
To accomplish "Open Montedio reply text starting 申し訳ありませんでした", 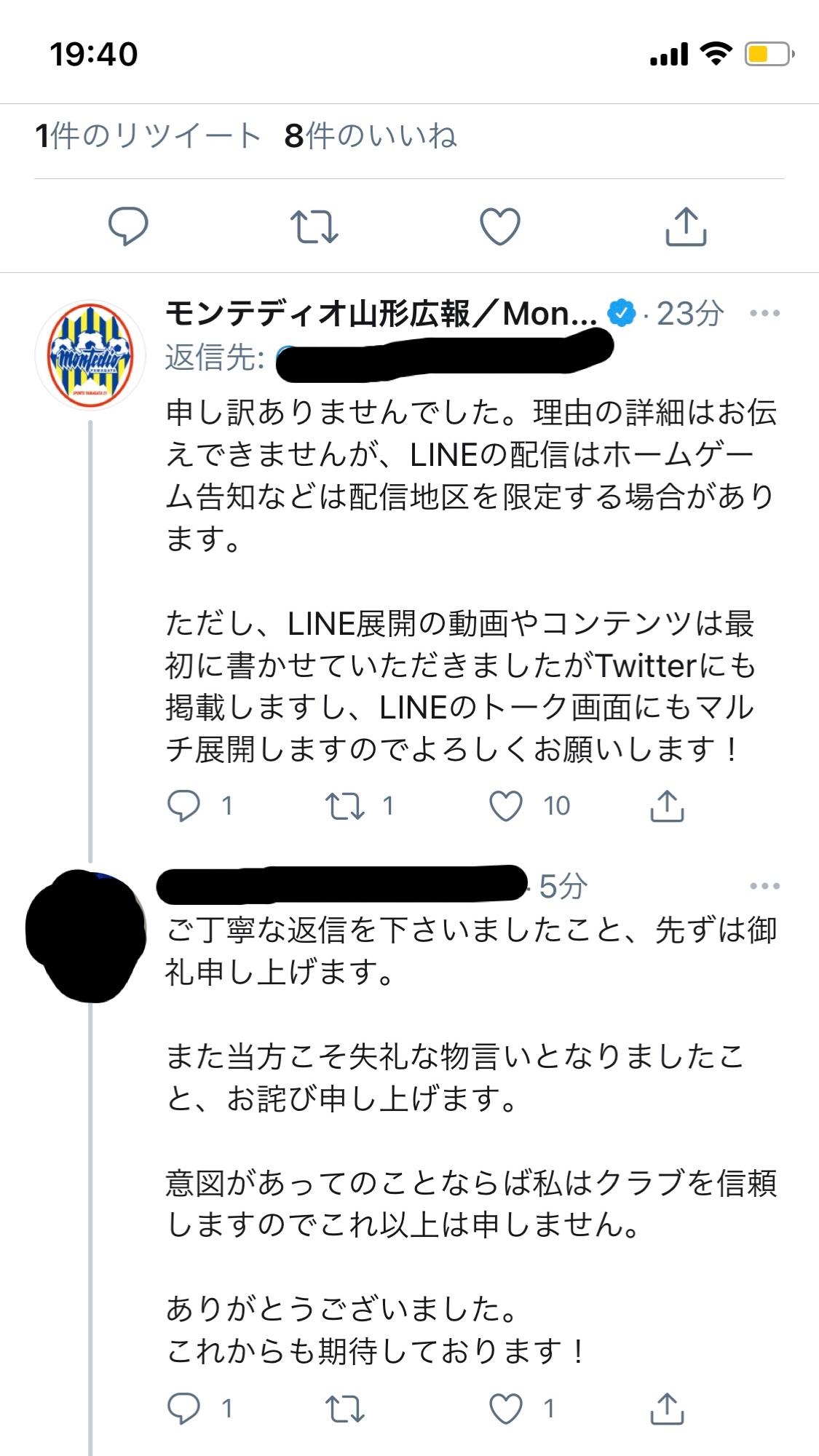I will coord(472,581).
